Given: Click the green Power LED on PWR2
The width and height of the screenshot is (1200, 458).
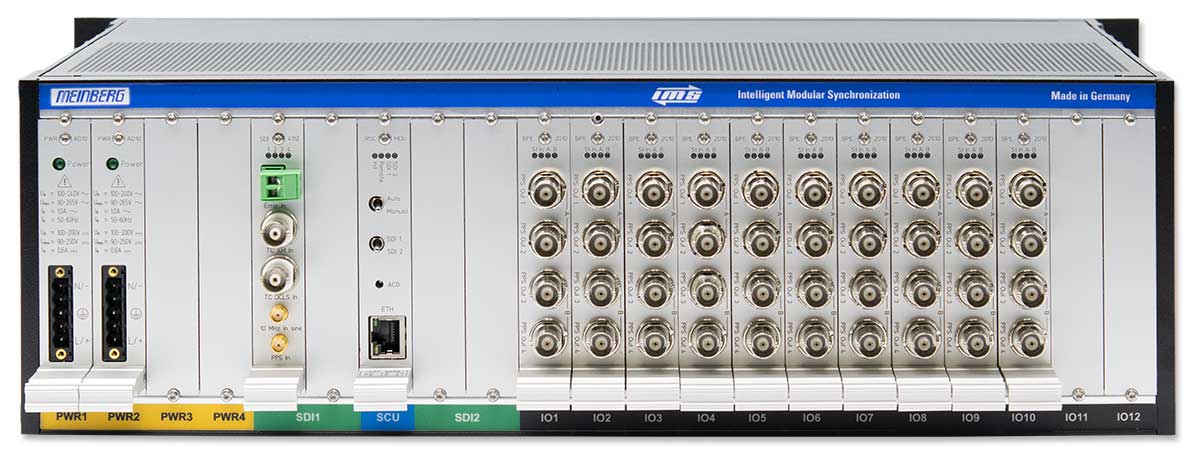Looking at the screenshot, I should [x=115, y=162].
